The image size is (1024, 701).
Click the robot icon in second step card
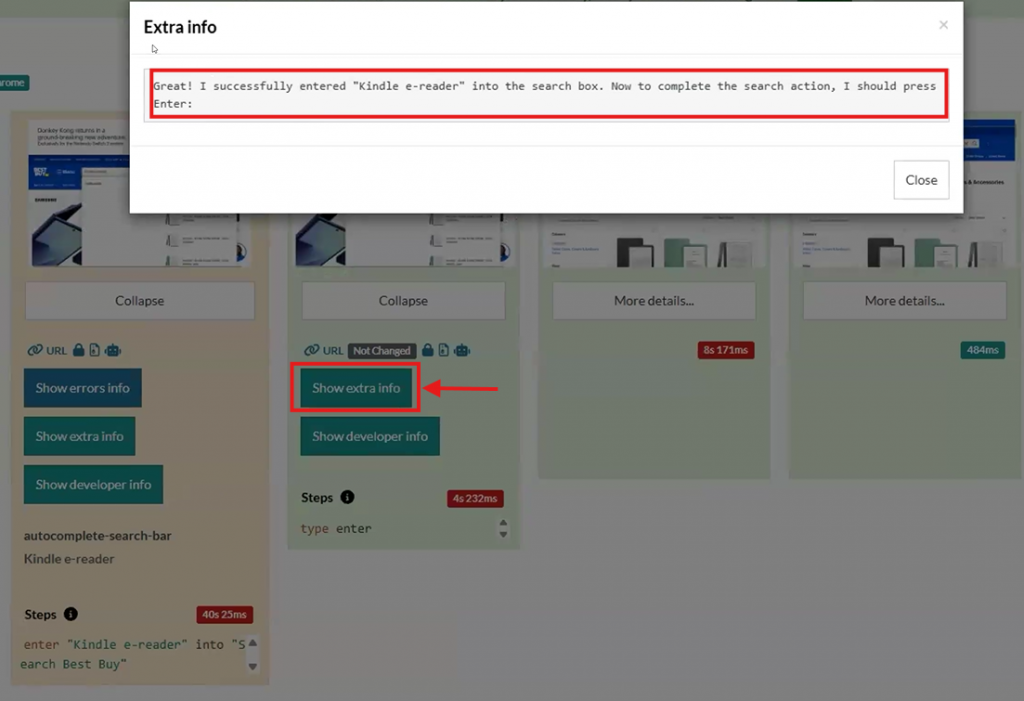click(462, 350)
